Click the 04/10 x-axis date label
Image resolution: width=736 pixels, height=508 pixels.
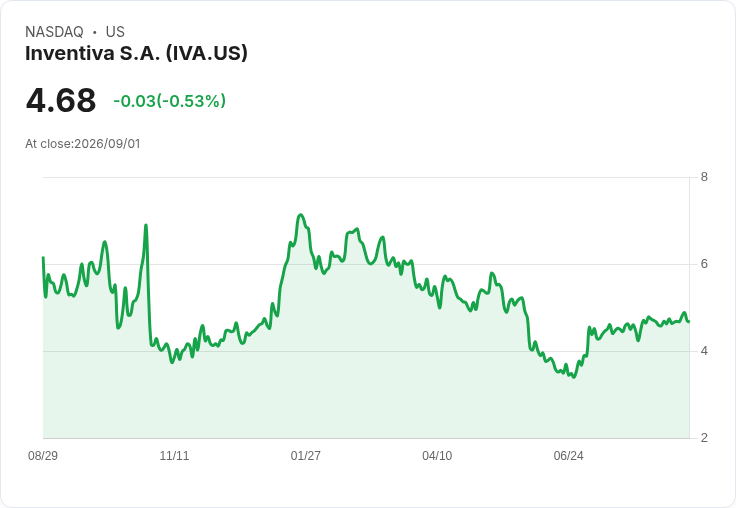437,455
